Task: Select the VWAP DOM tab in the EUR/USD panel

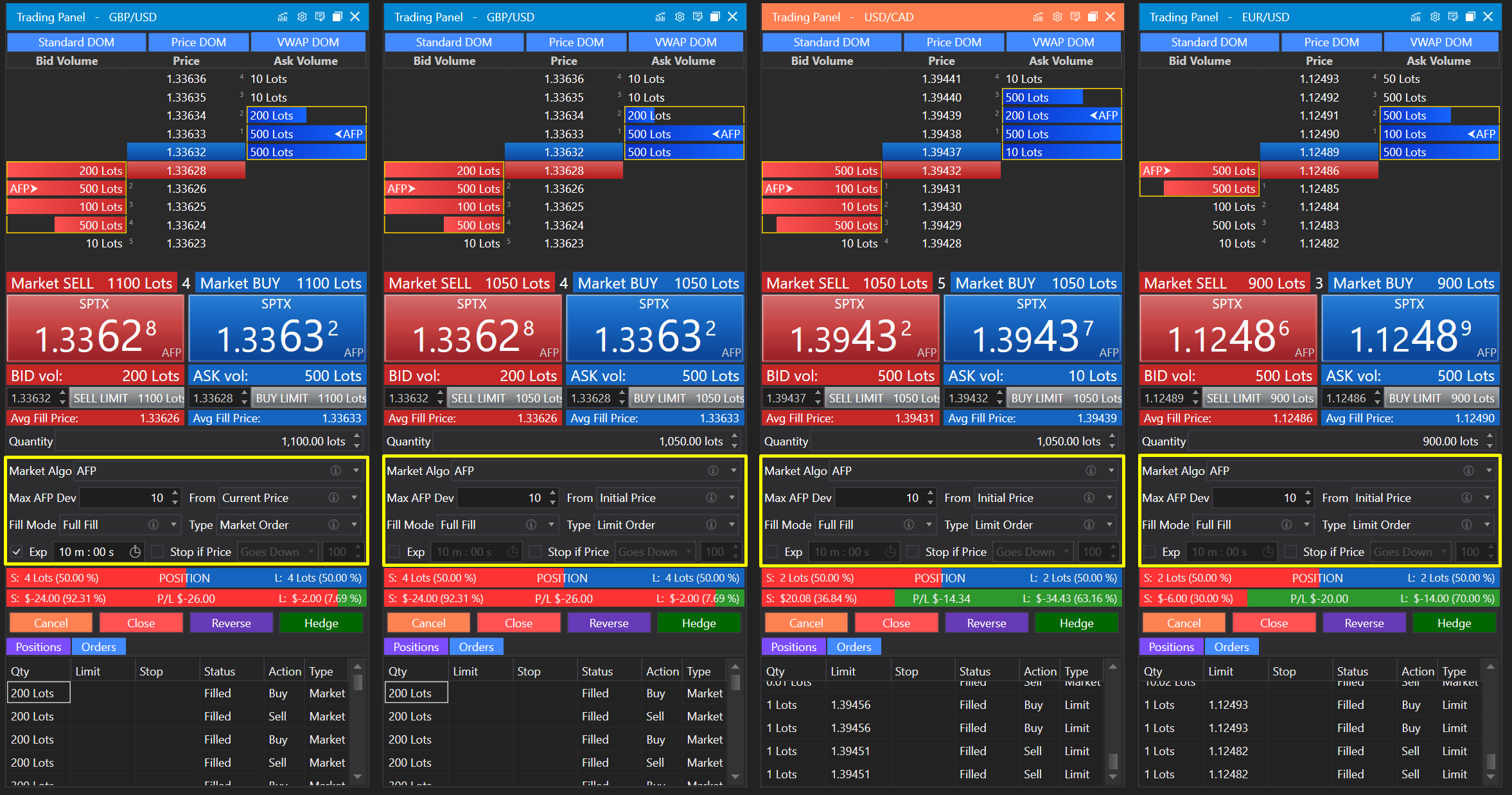Action: point(1441,42)
